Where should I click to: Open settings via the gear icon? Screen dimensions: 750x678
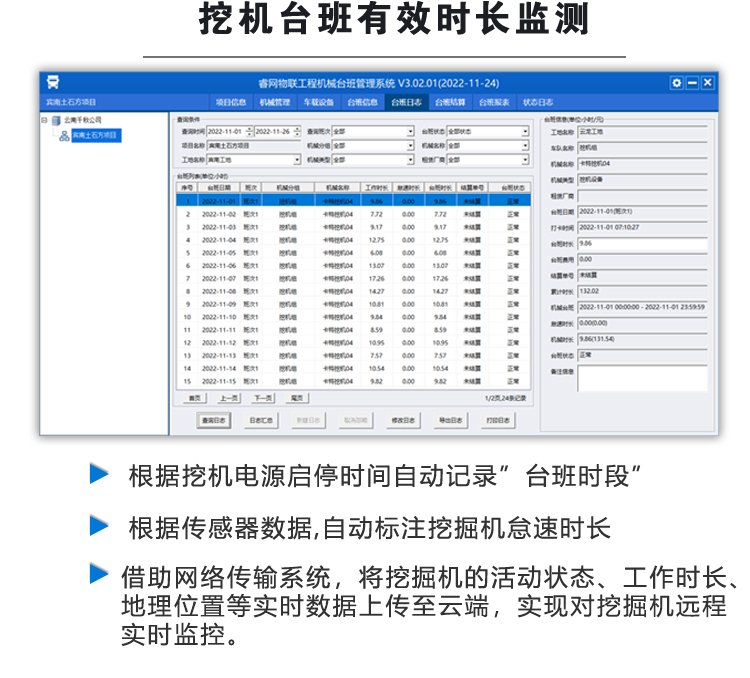point(676,83)
